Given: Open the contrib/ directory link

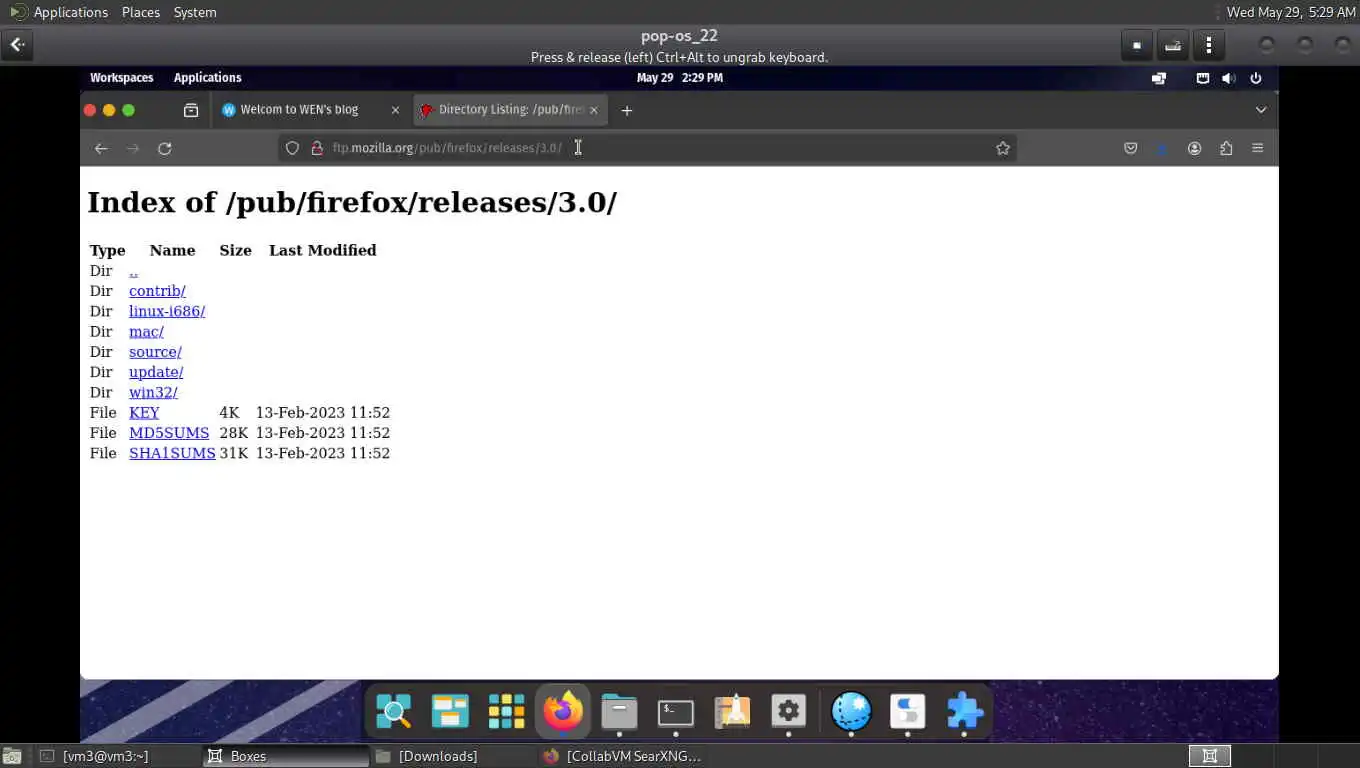Looking at the screenshot, I should (x=157, y=291).
